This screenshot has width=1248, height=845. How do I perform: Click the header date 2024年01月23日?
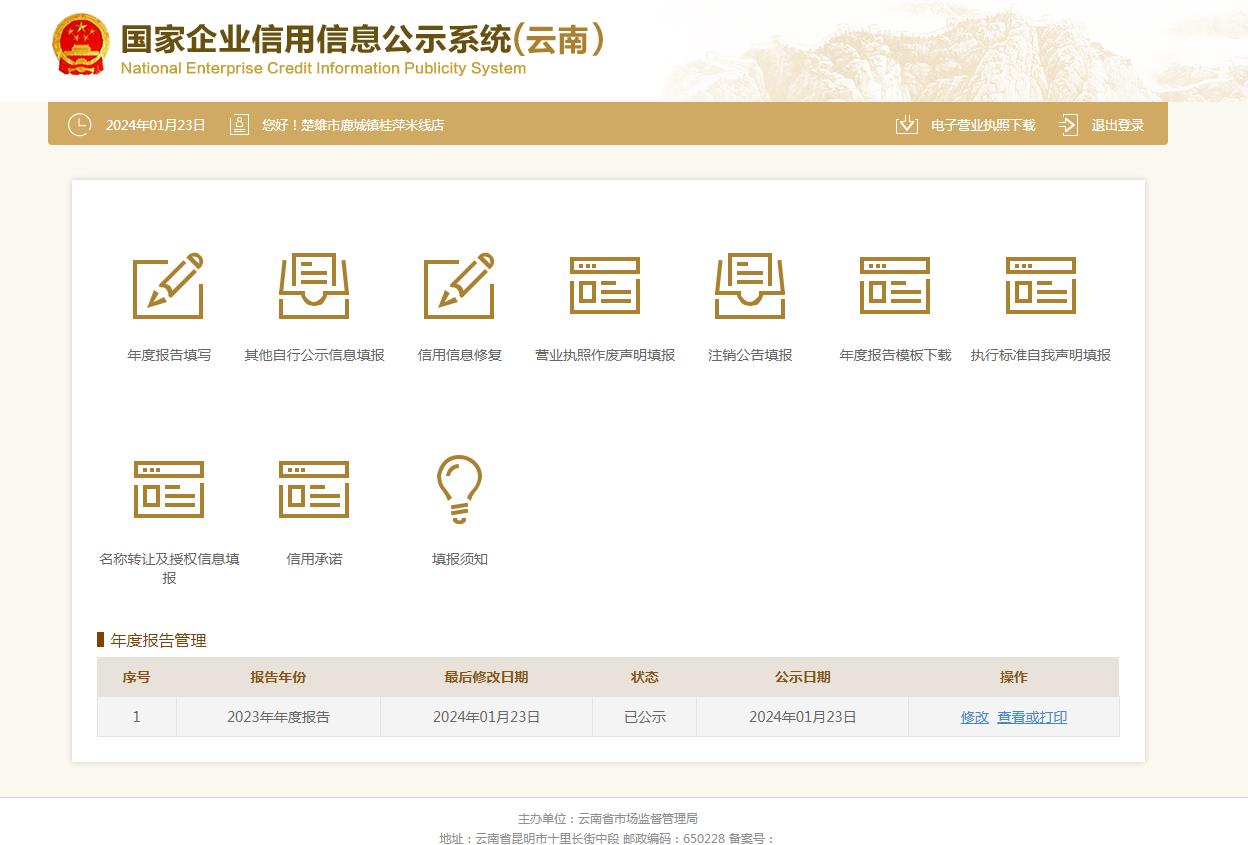coord(156,126)
